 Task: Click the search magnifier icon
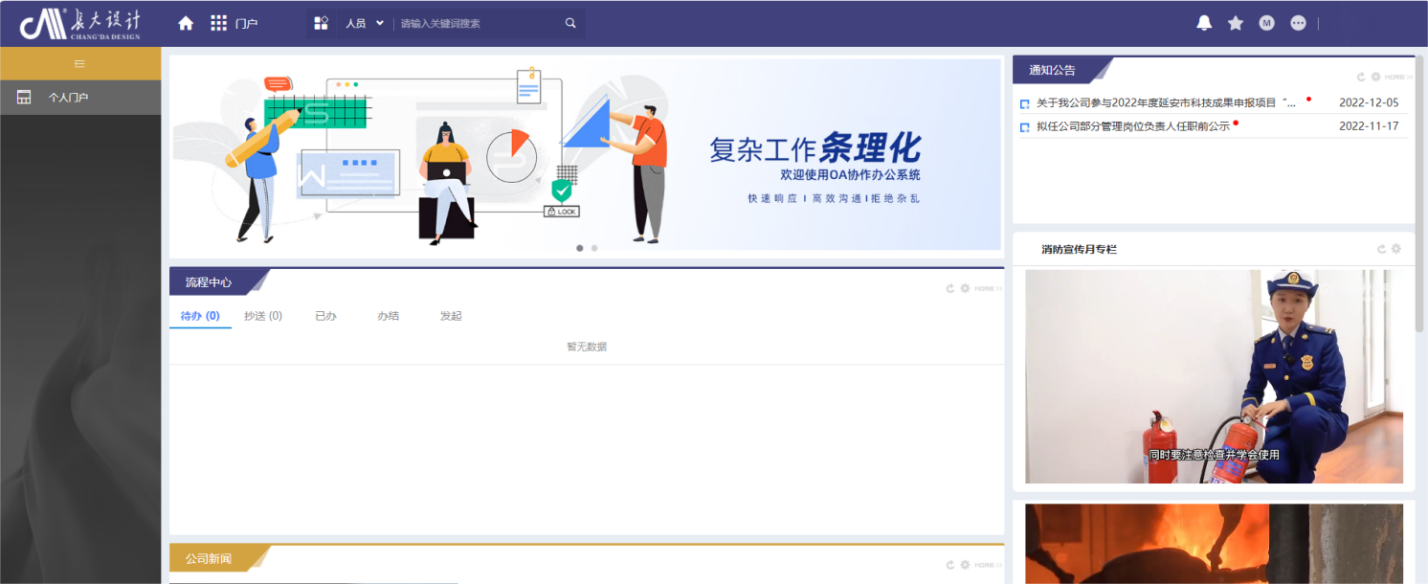click(x=570, y=23)
